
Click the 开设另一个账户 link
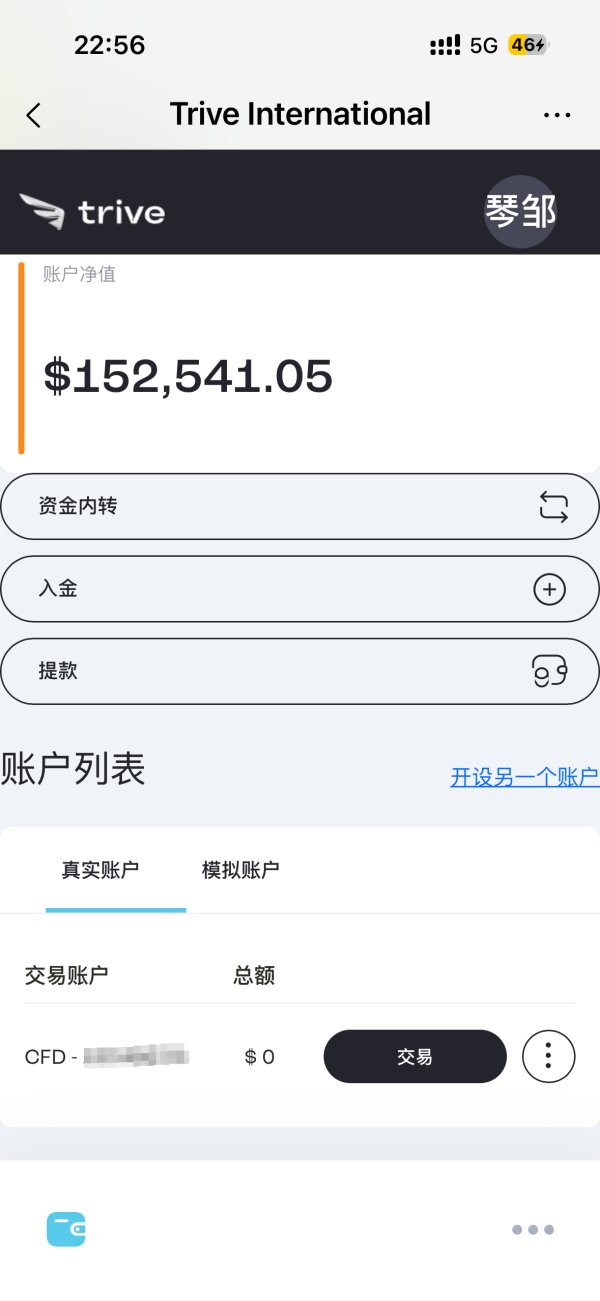[524, 777]
